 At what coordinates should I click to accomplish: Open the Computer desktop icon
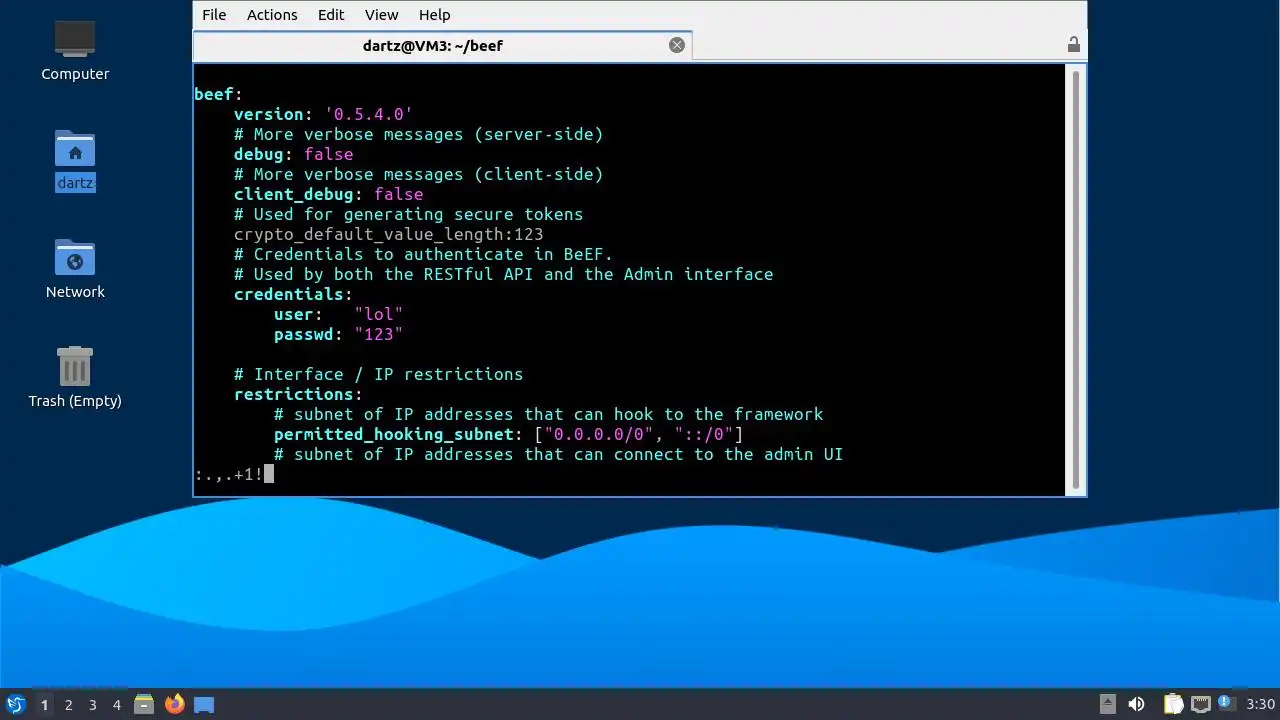[75, 50]
